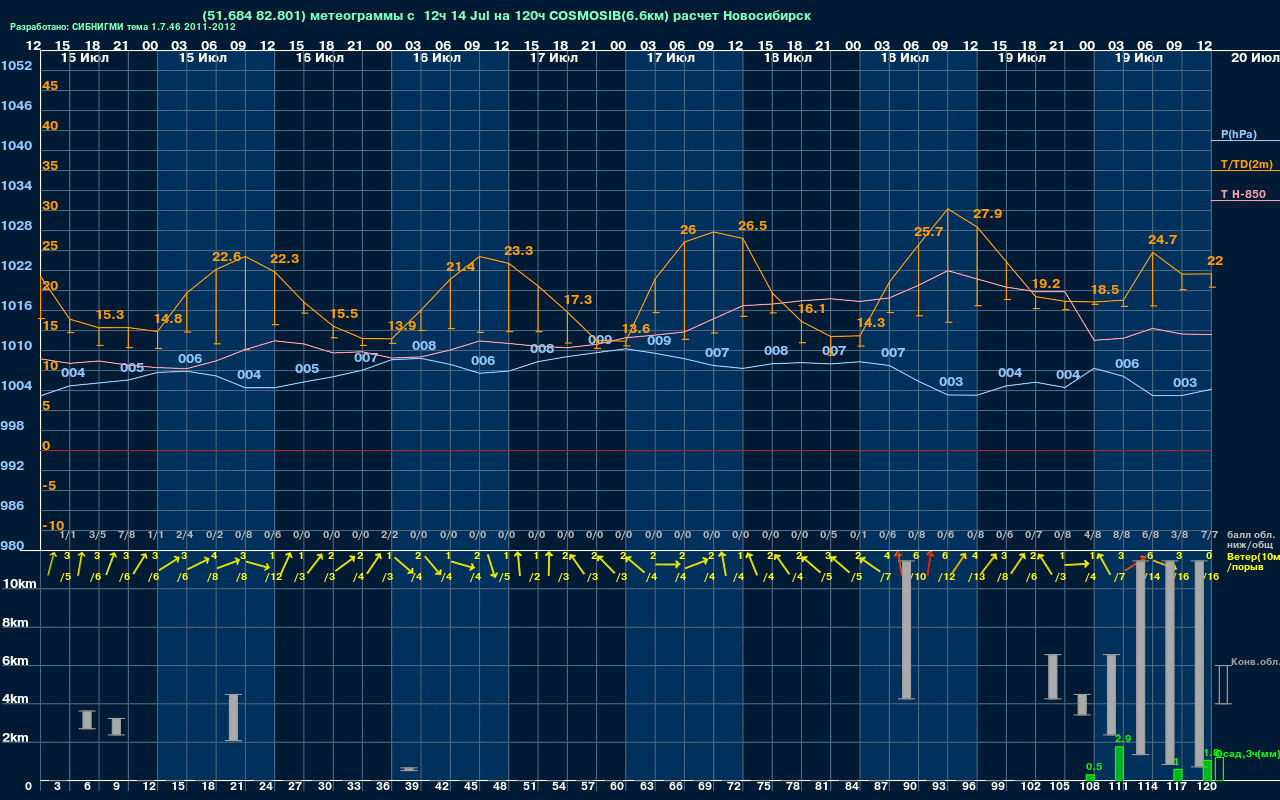The height and width of the screenshot is (800, 1280).
Task: Click the 1052 pressure axis label
Action: [x=16, y=66]
